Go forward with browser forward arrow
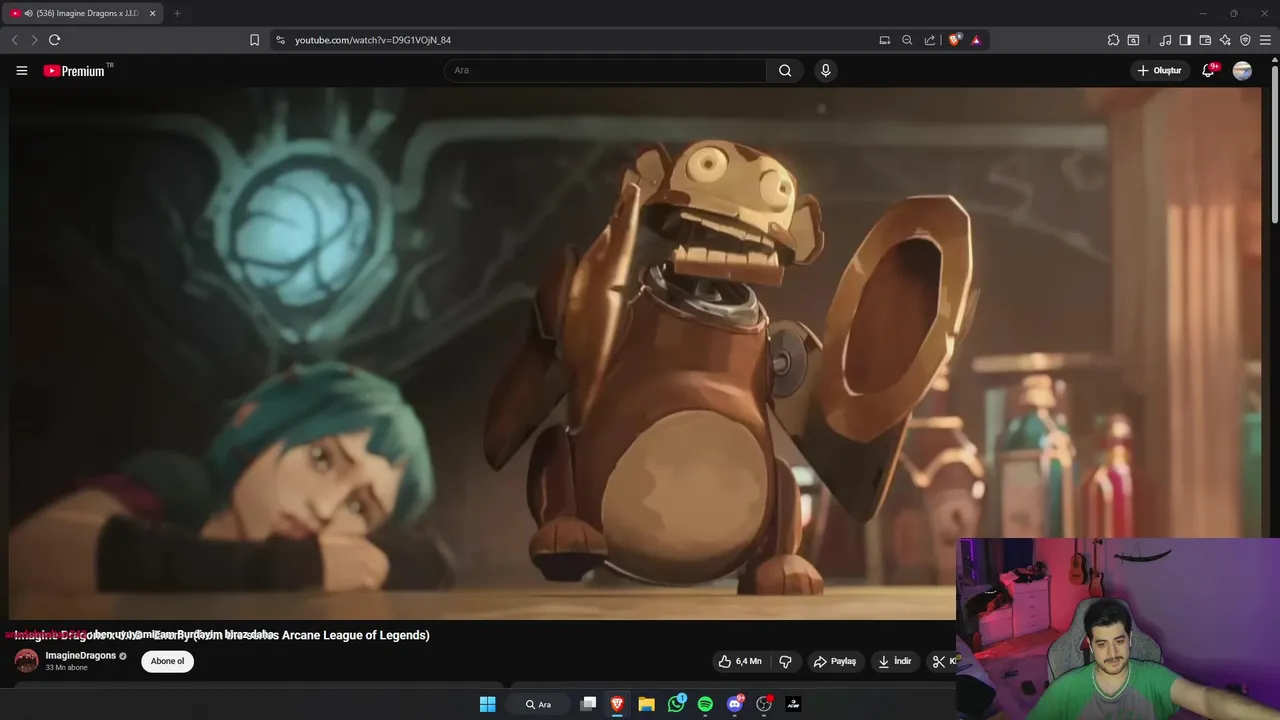This screenshot has width=1280, height=720. click(34, 40)
